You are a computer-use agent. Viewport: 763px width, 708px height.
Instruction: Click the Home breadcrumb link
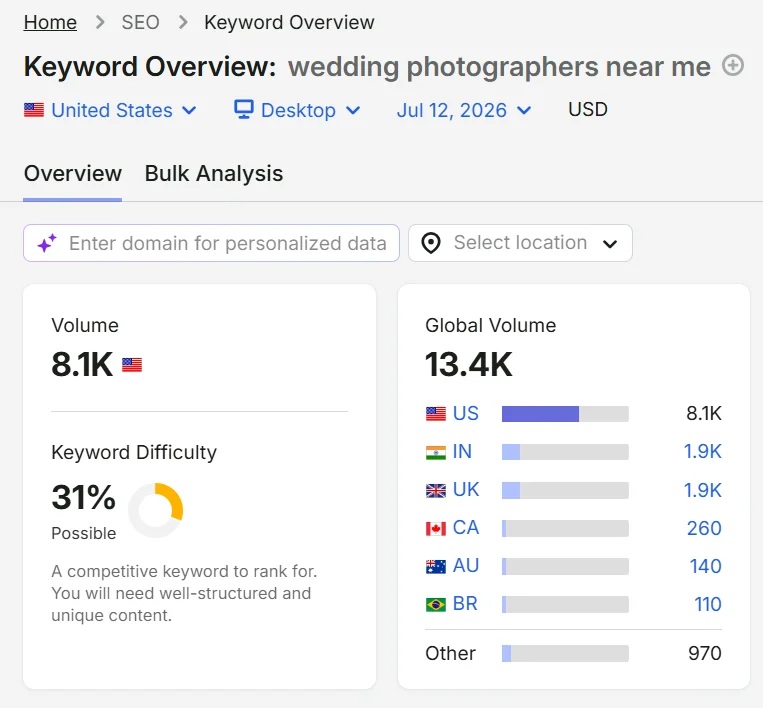(x=50, y=22)
